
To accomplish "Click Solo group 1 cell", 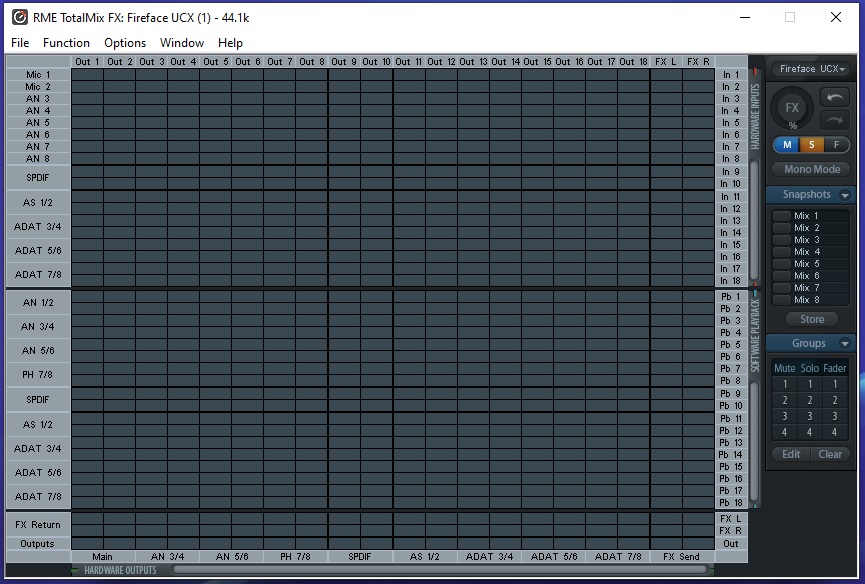I will (x=809, y=384).
